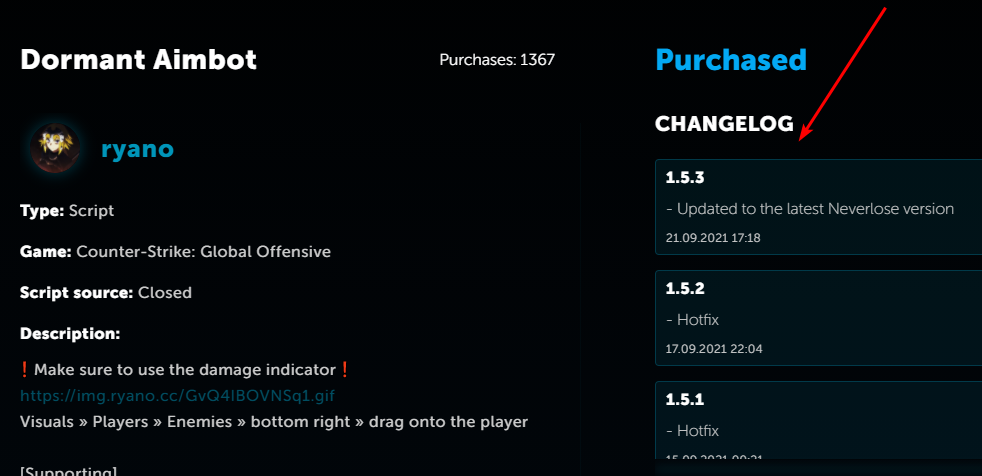Click ryano's profile avatar image
Viewport: 982px width, 476px height.
tap(48, 149)
